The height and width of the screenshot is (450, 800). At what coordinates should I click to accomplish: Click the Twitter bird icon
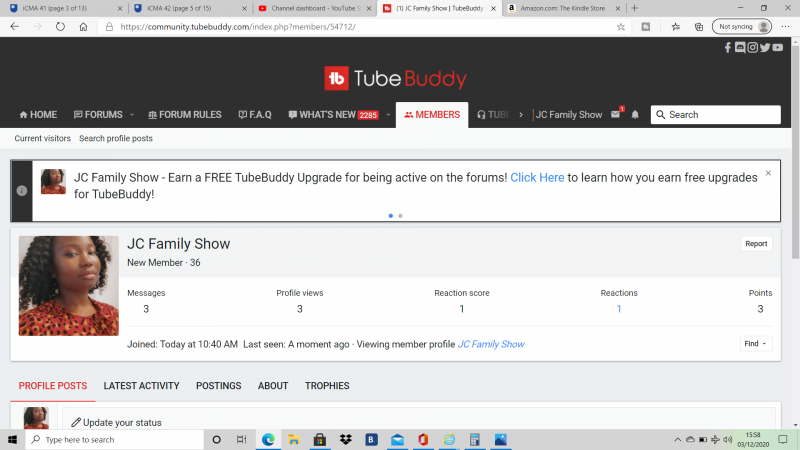765,47
